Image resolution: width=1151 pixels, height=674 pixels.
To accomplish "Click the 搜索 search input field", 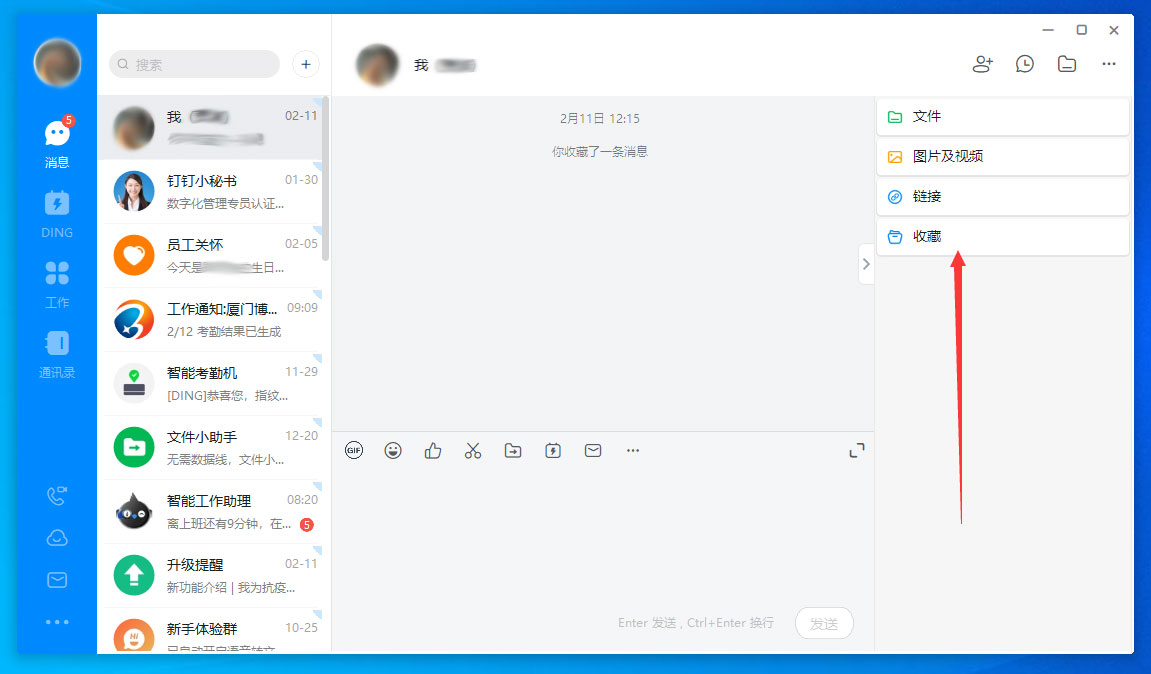I will 193,63.
